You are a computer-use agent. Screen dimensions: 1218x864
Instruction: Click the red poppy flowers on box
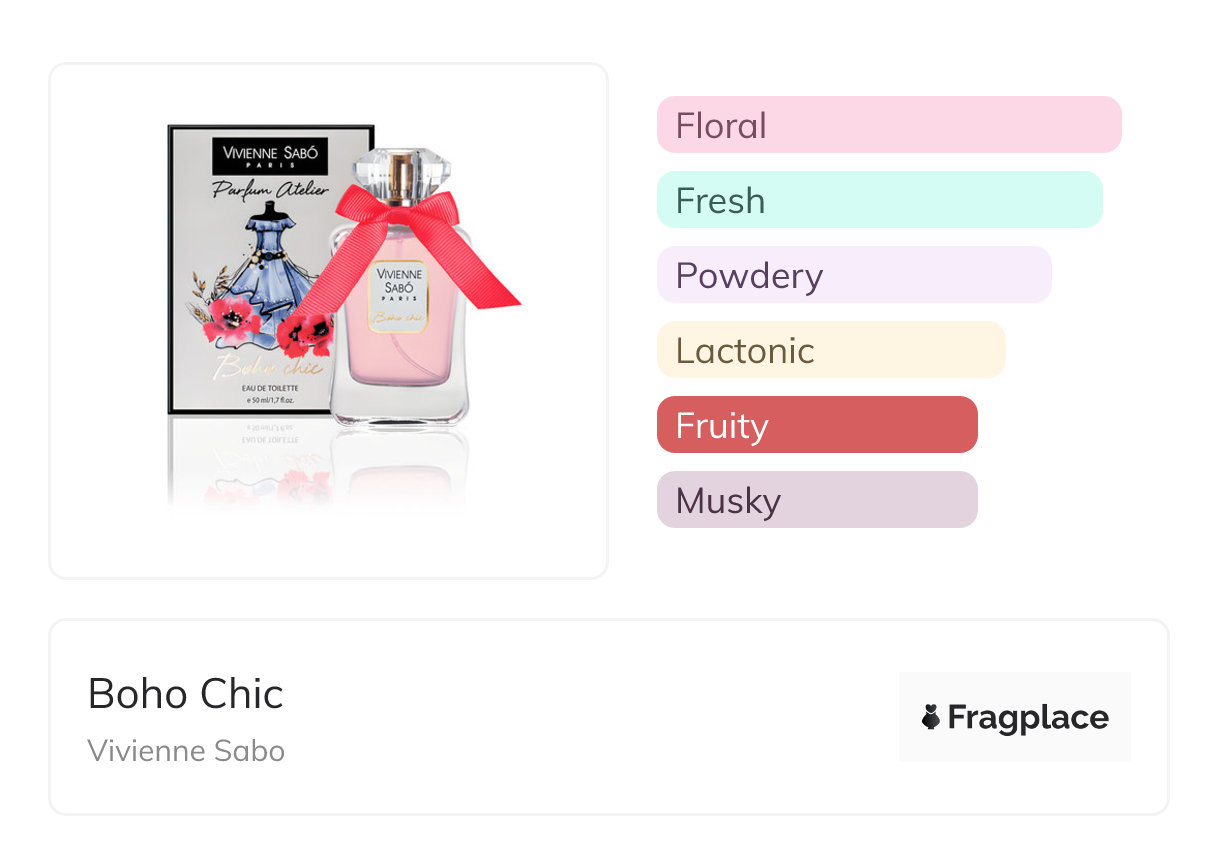[234, 315]
